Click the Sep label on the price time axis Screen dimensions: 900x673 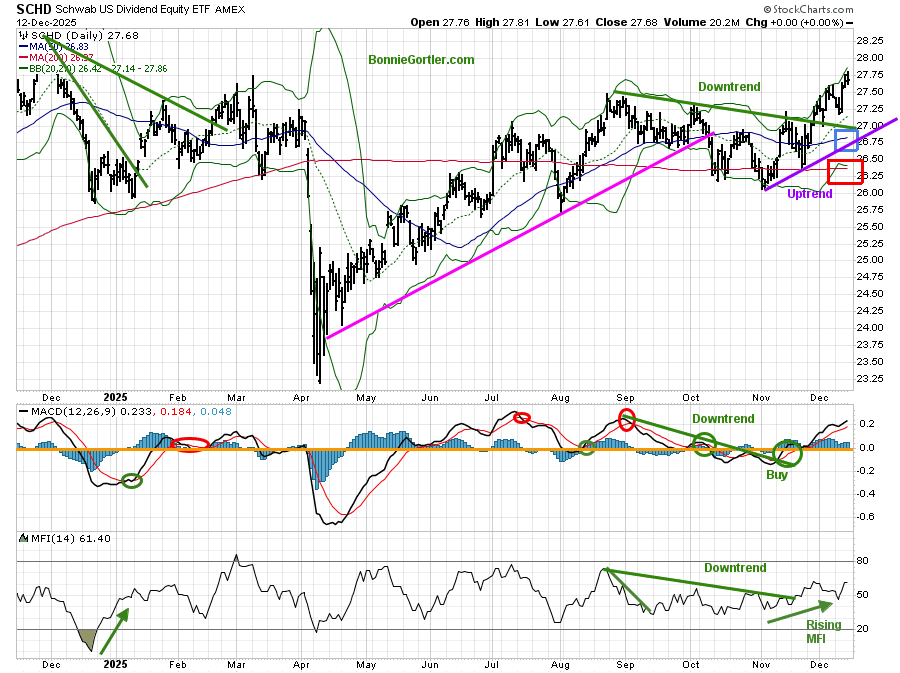pyautogui.click(x=625, y=397)
